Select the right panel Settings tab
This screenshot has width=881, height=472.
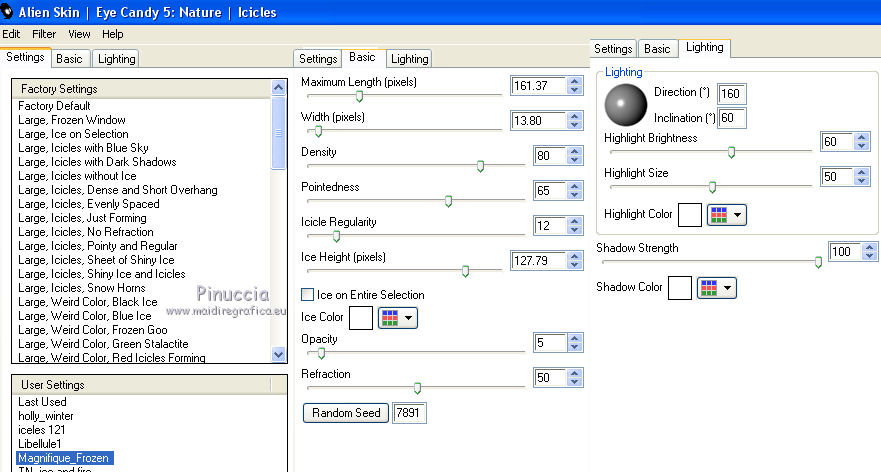pos(613,49)
